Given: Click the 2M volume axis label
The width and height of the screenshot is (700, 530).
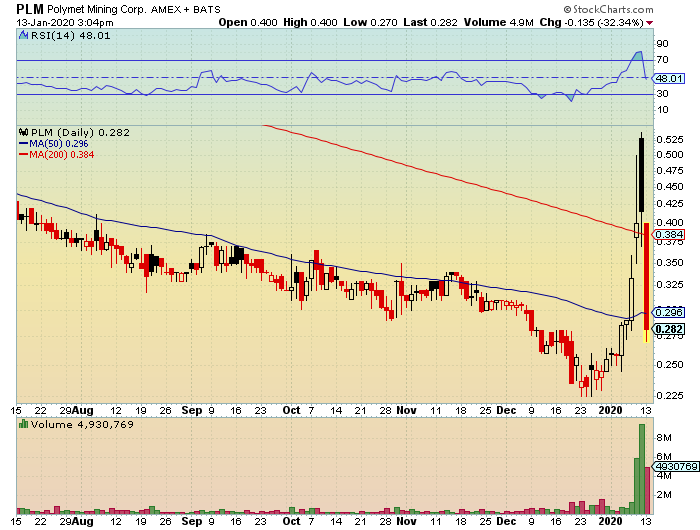Looking at the screenshot, I should [663, 495].
